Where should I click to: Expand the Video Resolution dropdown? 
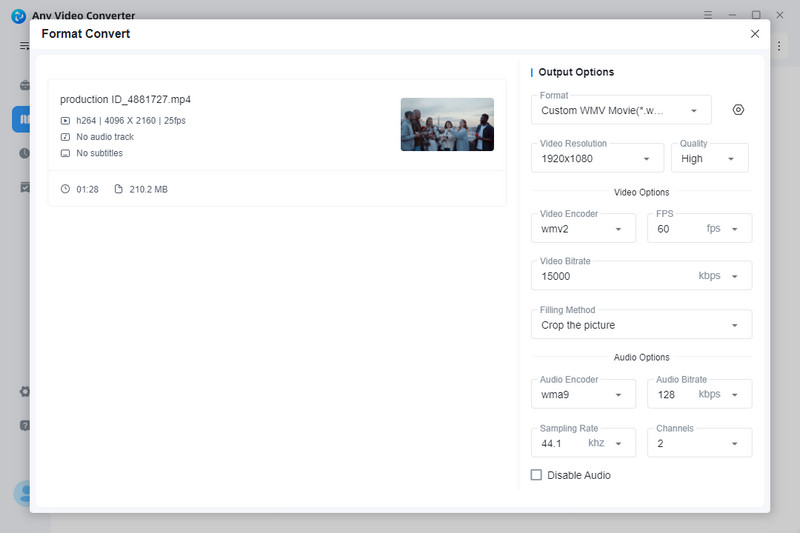click(597, 159)
